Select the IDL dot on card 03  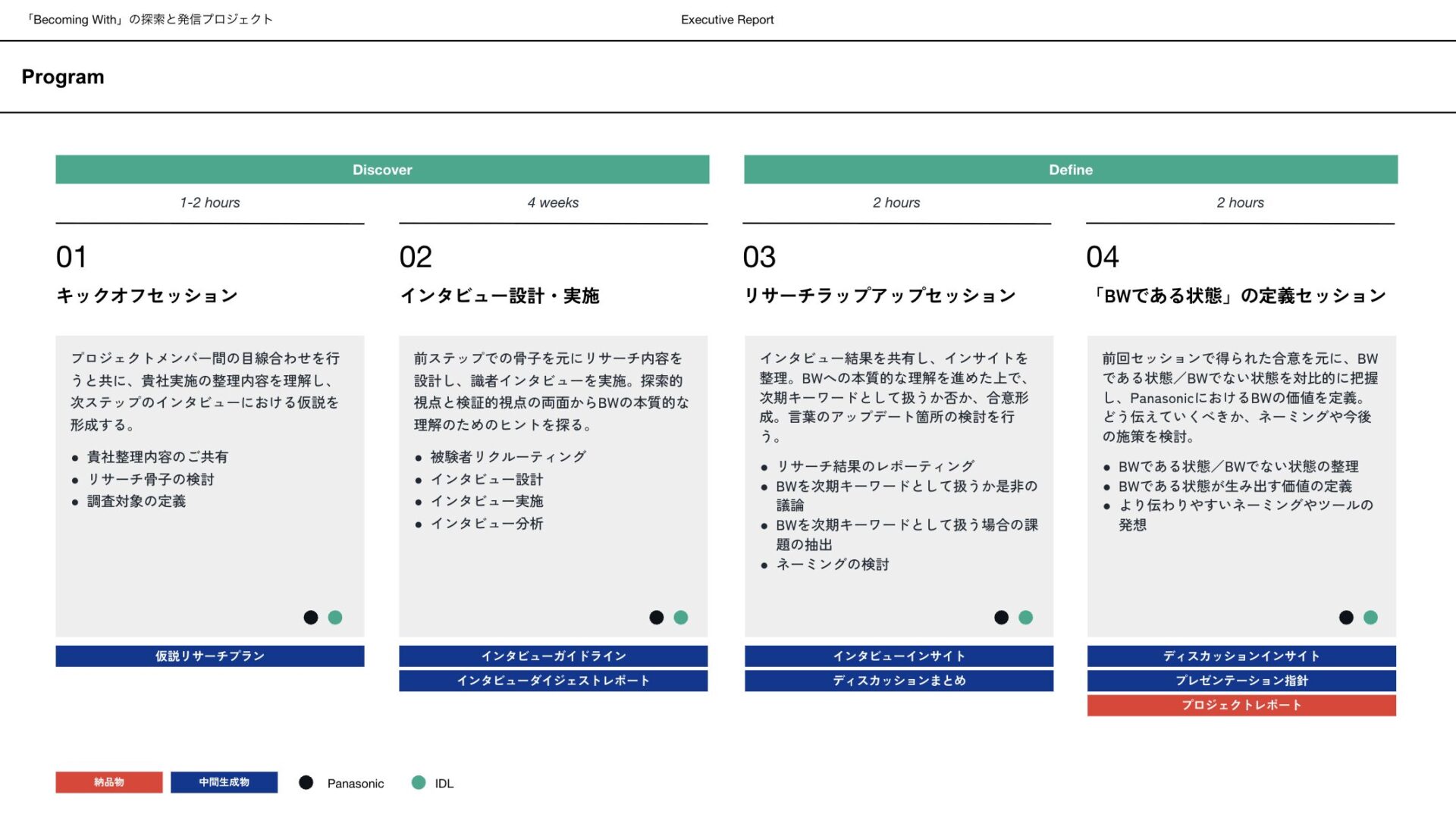tap(1024, 618)
